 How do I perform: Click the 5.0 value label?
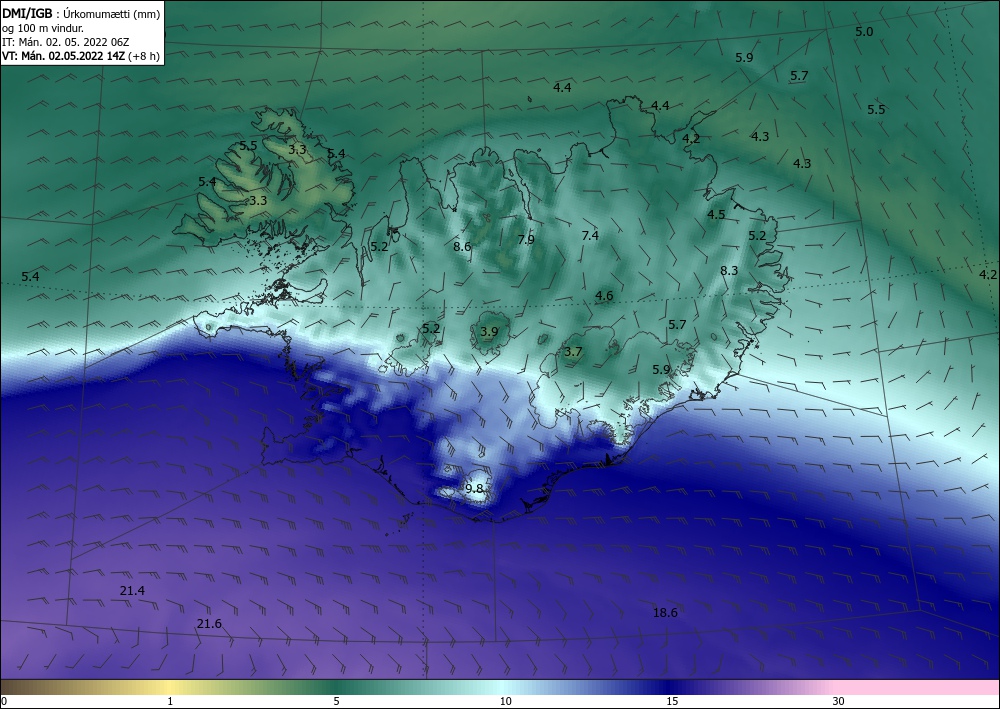[864, 32]
